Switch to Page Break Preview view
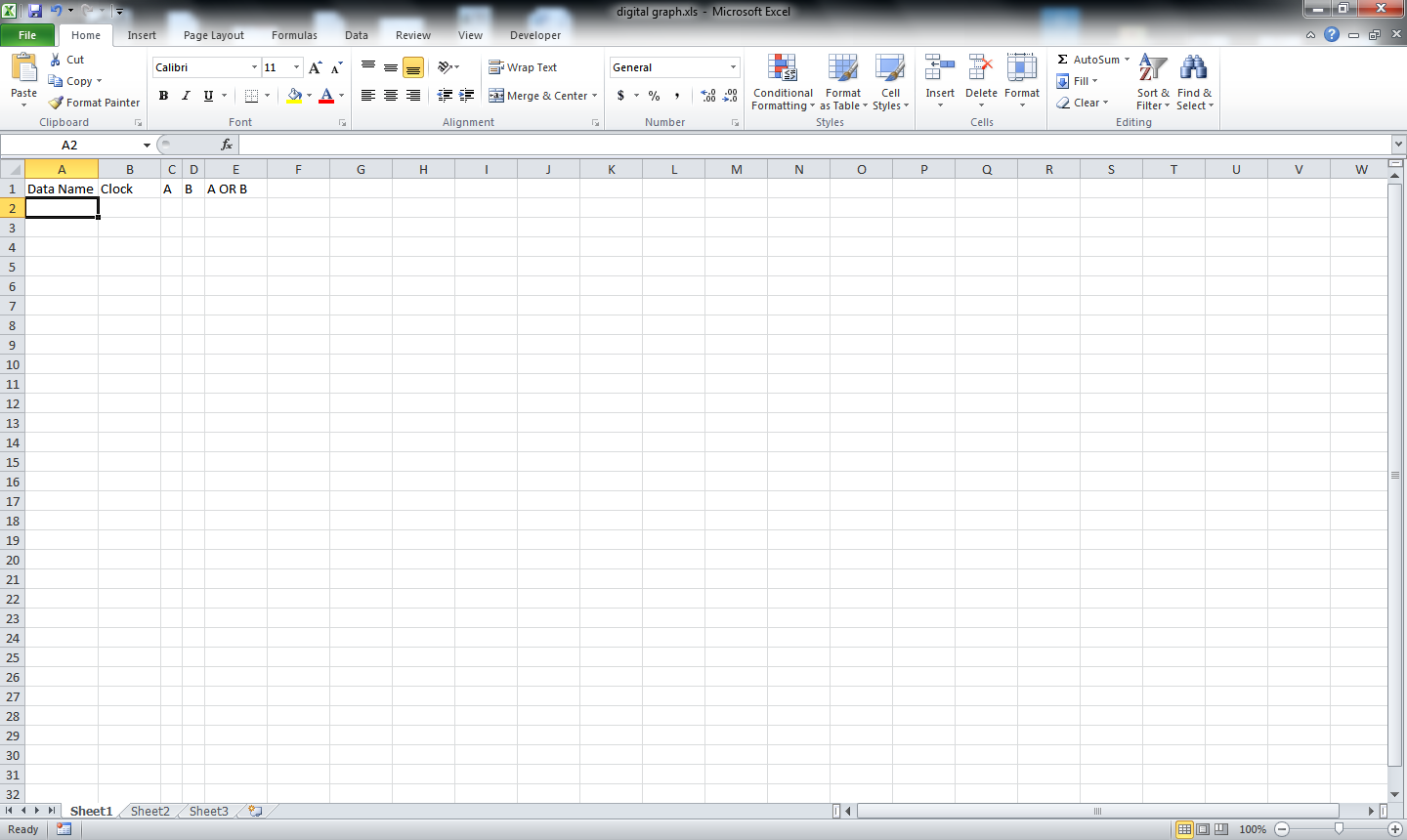1407x840 pixels. click(1221, 829)
